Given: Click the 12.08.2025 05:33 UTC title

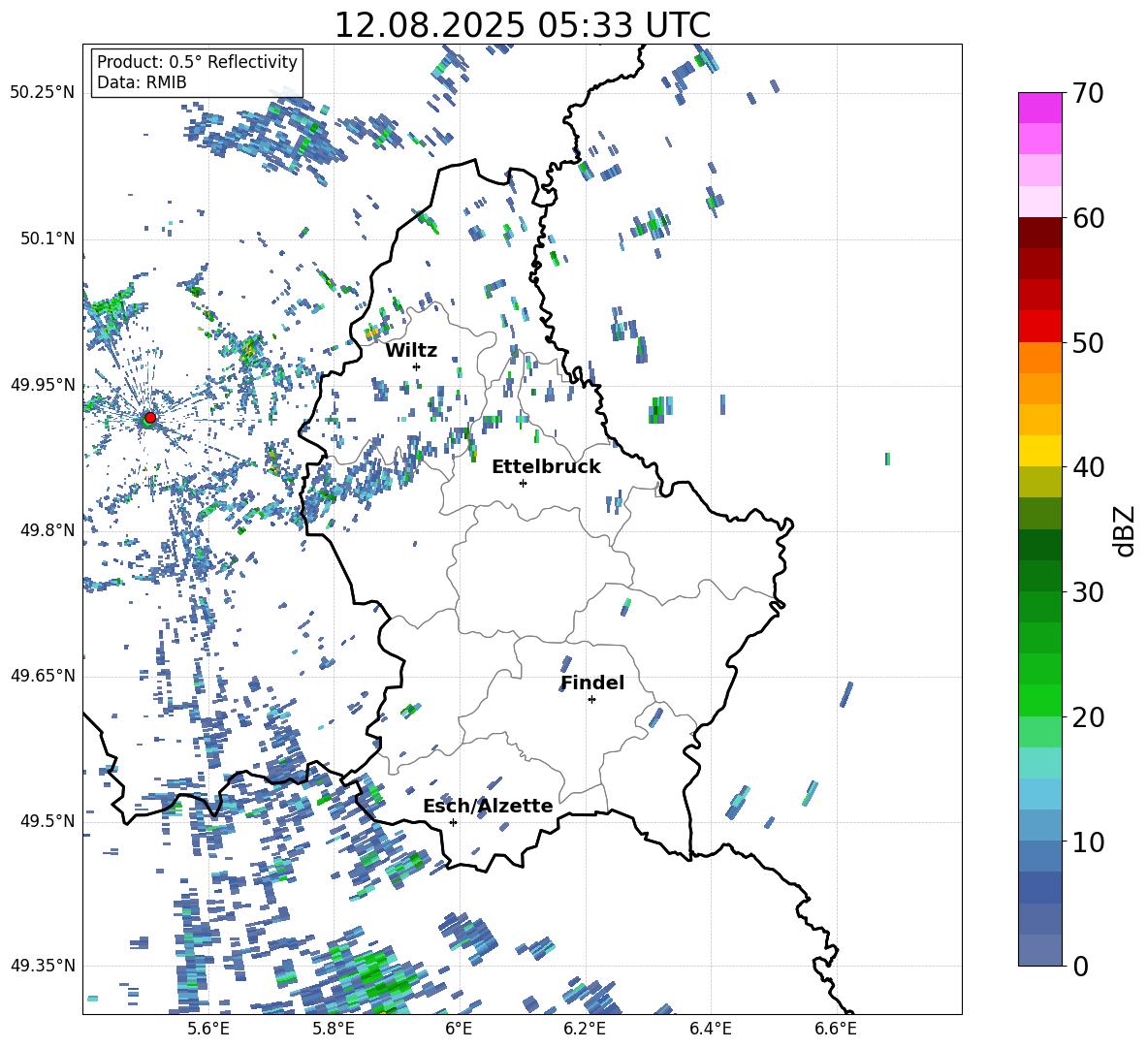Looking at the screenshot, I should [523, 25].
